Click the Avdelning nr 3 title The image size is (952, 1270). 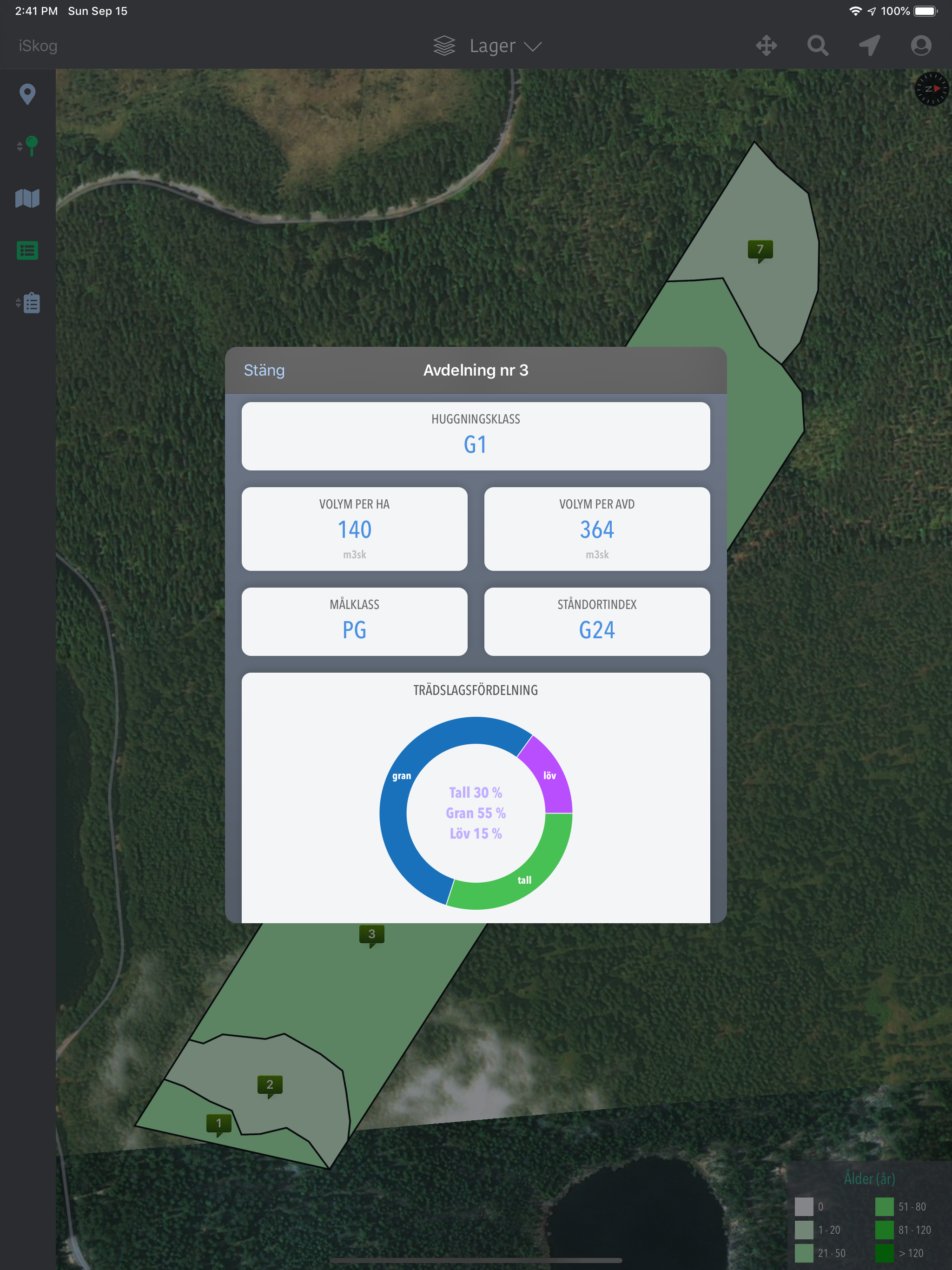[x=476, y=370]
